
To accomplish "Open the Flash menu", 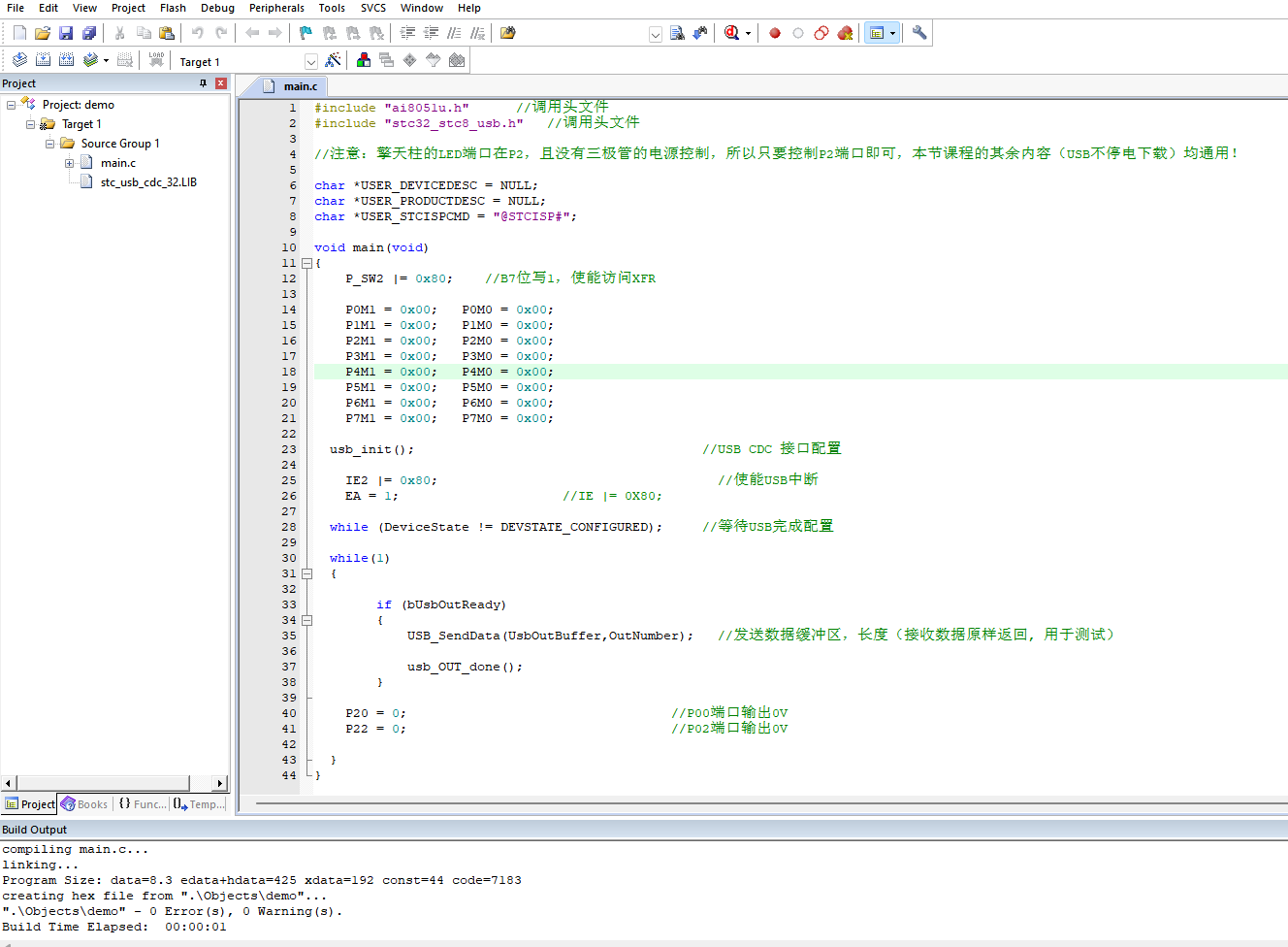I will [173, 8].
